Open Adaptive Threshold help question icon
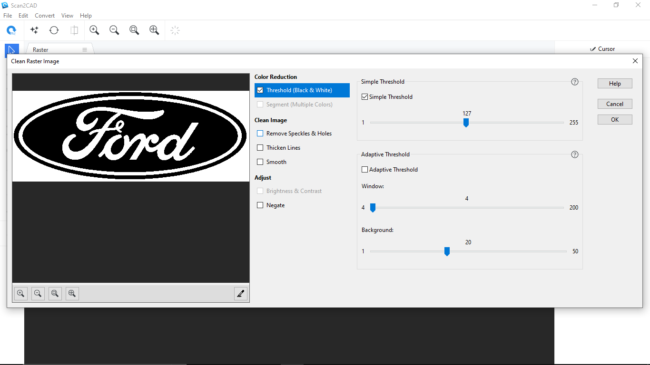Image resolution: width=650 pixels, height=365 pixels. [575, 154]
